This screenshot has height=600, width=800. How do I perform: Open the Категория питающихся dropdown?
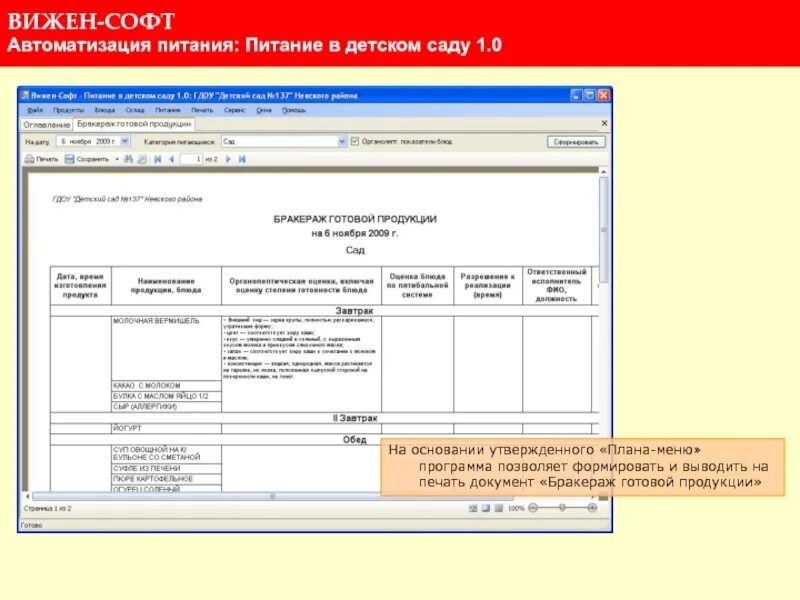click(342, 141)
